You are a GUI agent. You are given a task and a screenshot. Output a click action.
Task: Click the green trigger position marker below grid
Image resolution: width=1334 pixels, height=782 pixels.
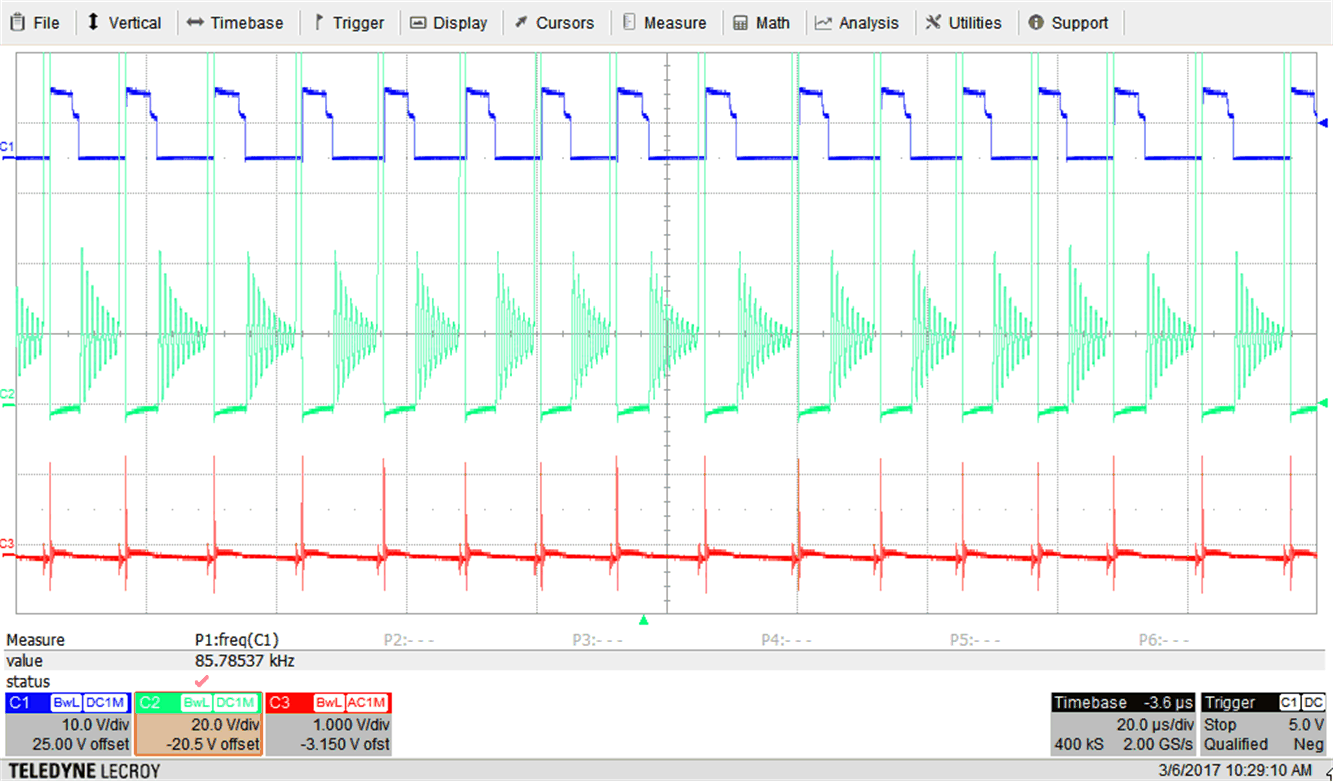(x=643, y=620)
